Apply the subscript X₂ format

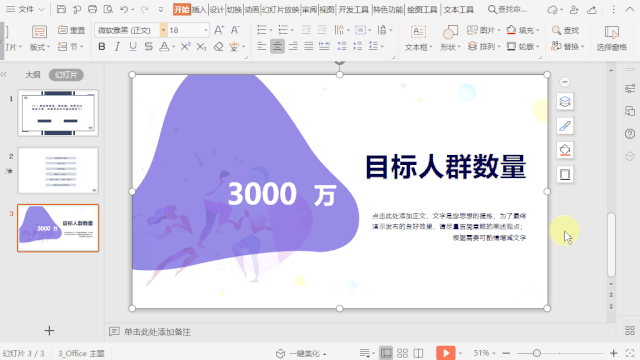click(x=201, y=47)
